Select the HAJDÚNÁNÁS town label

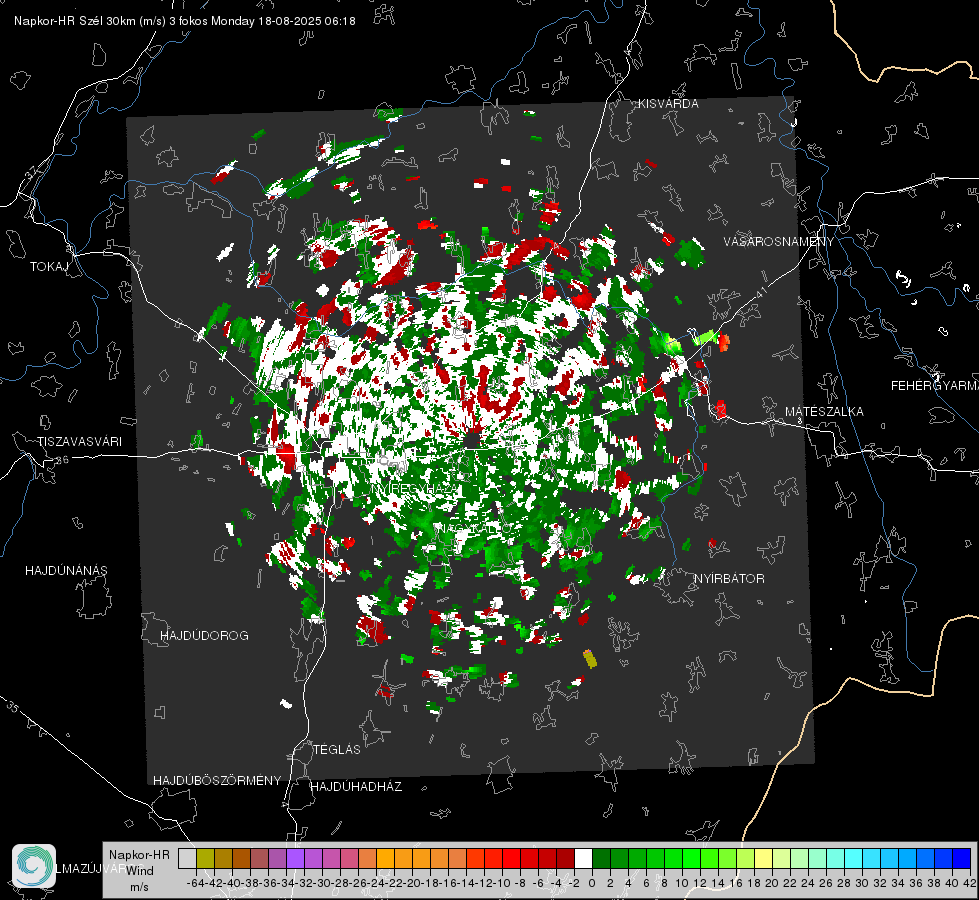(66, 571)
